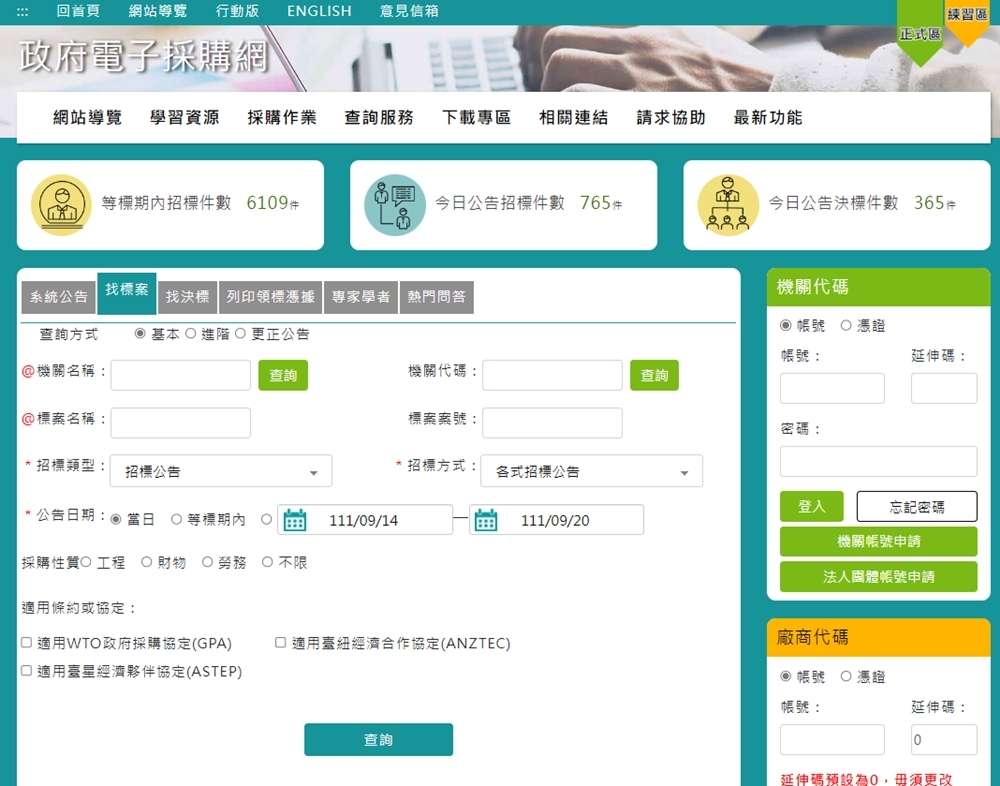This screenshot has width=1000, height=786.
Task: Click the green 正式區 arrow badge
Action: click(x=919, y=40)
